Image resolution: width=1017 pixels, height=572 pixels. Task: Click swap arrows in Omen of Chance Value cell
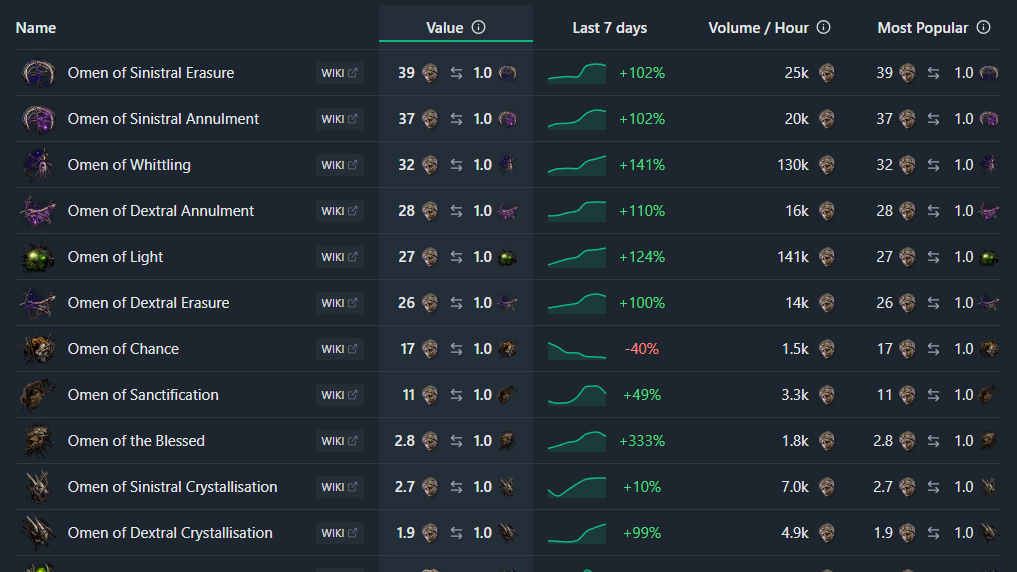457,349
